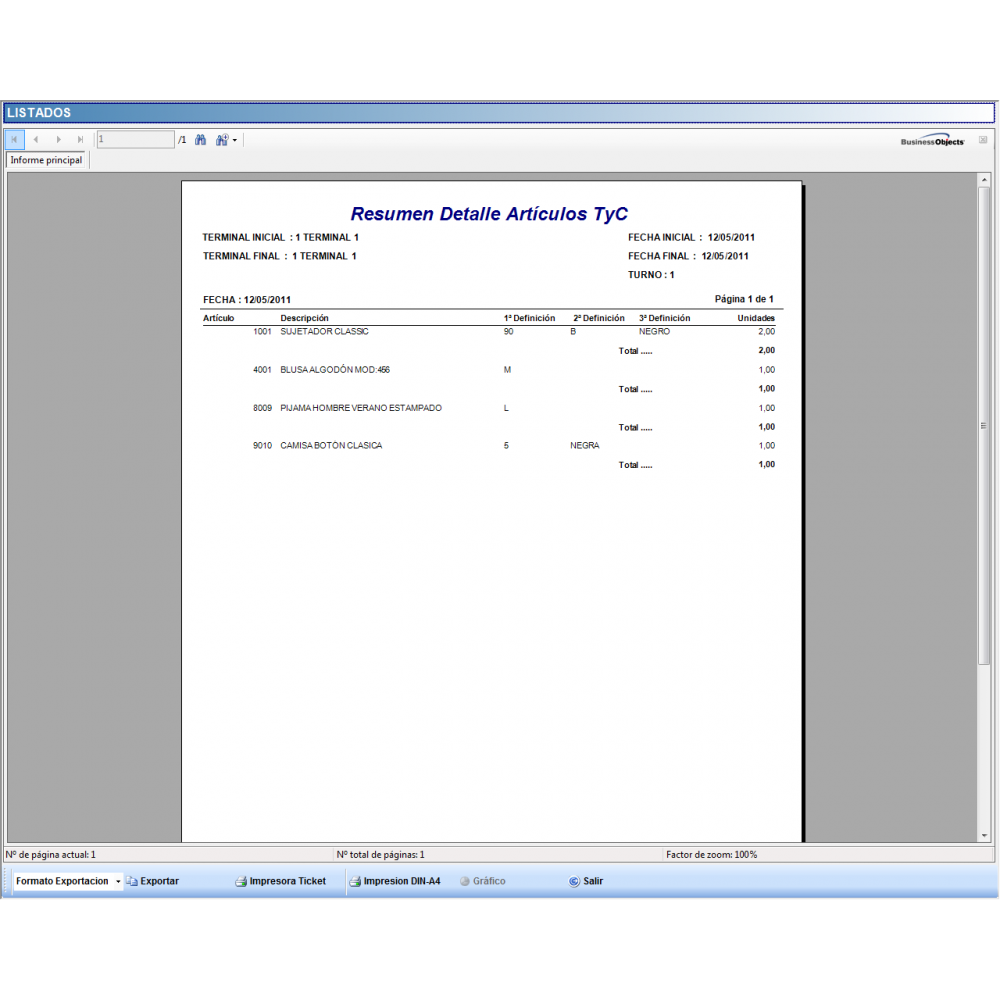Print using Impresora Ticket
Screen dimensions: 1000x1000
pos(281,881)
